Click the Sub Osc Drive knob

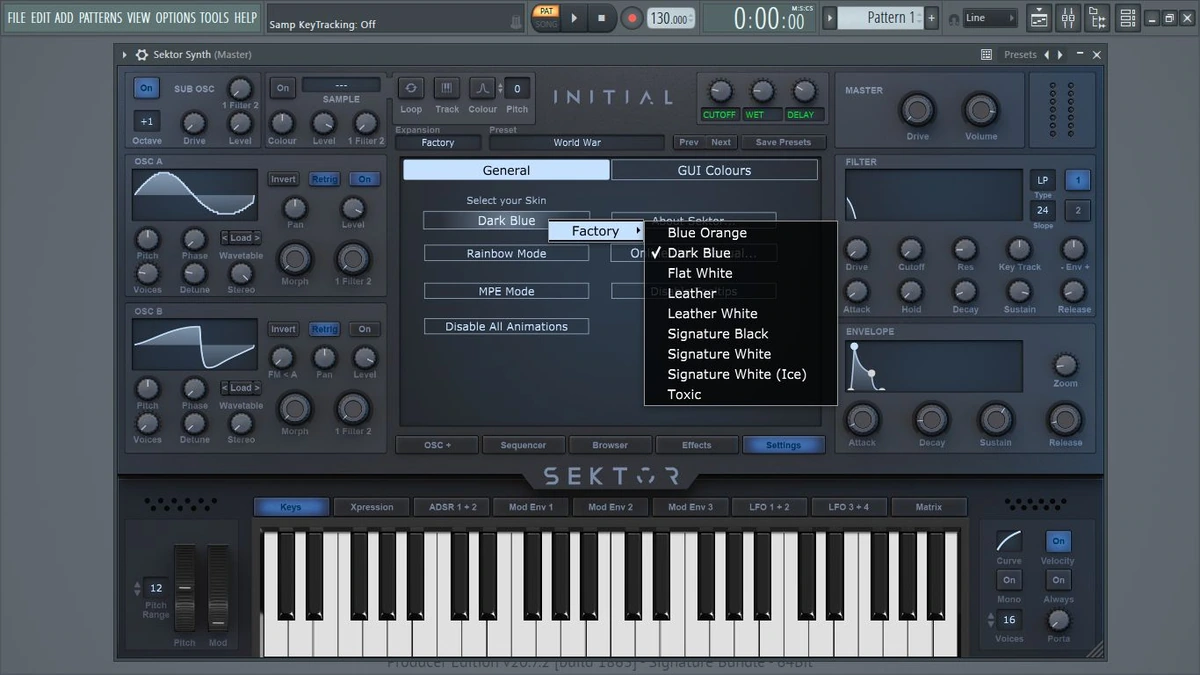click(194, 123)
